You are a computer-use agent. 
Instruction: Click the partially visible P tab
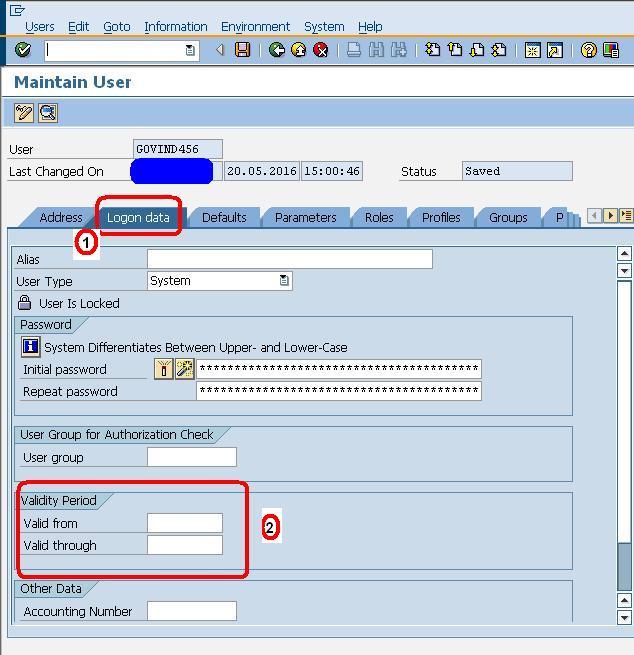(560, 218)
